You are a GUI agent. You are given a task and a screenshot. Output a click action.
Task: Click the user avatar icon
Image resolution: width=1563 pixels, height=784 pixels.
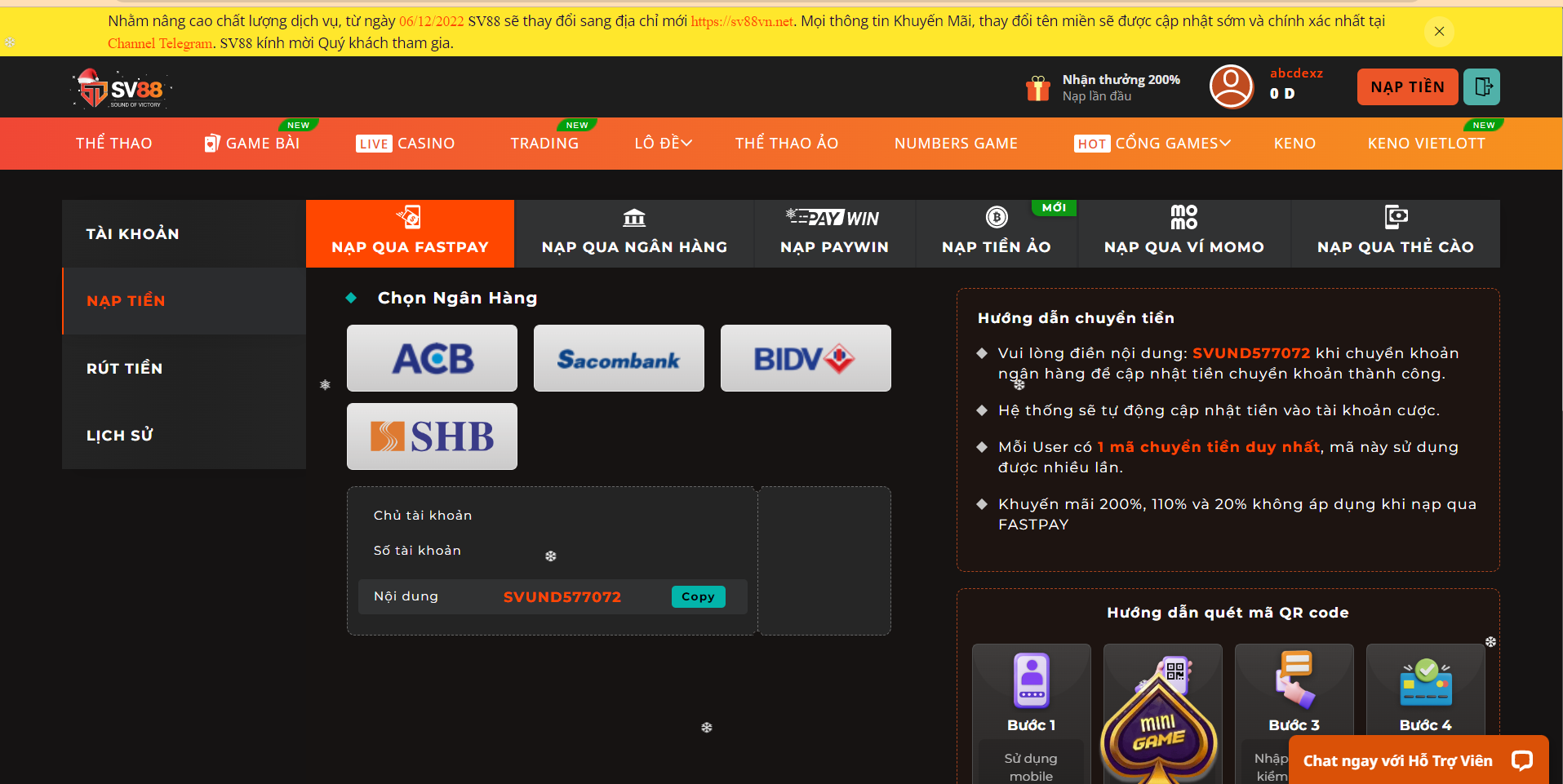1231,86
